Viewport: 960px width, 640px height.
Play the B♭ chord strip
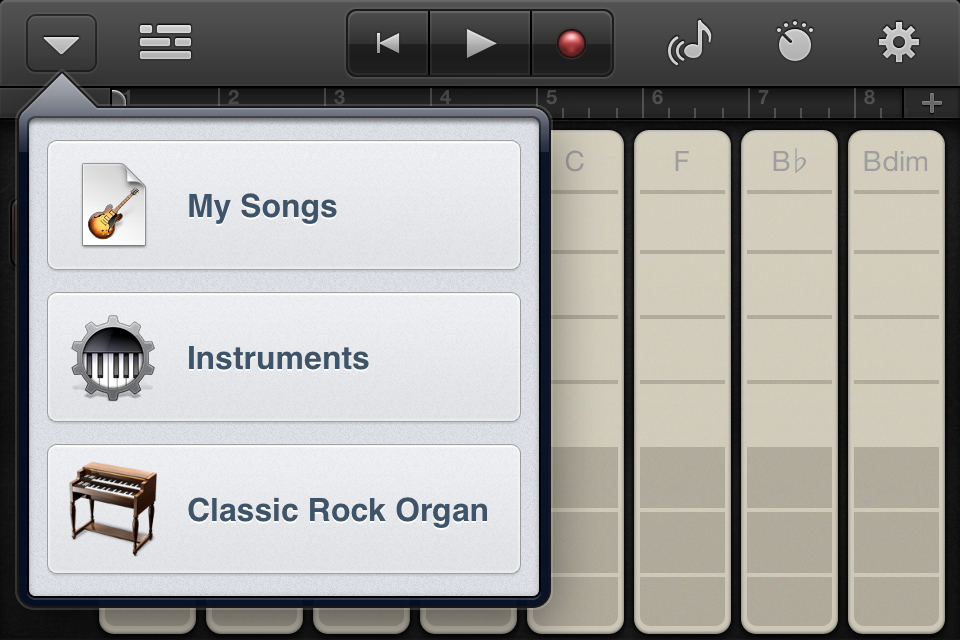point(789,380)
